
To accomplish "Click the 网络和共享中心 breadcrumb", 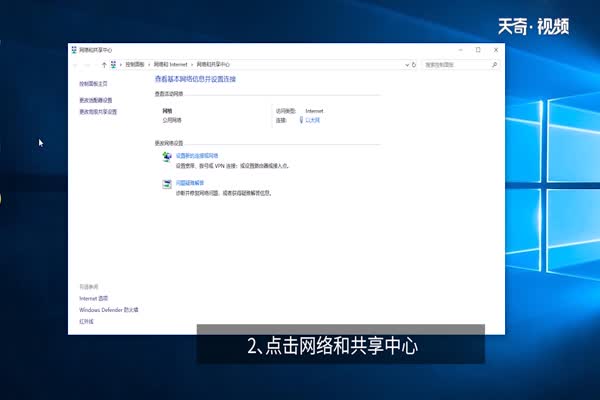I will 213,64.
